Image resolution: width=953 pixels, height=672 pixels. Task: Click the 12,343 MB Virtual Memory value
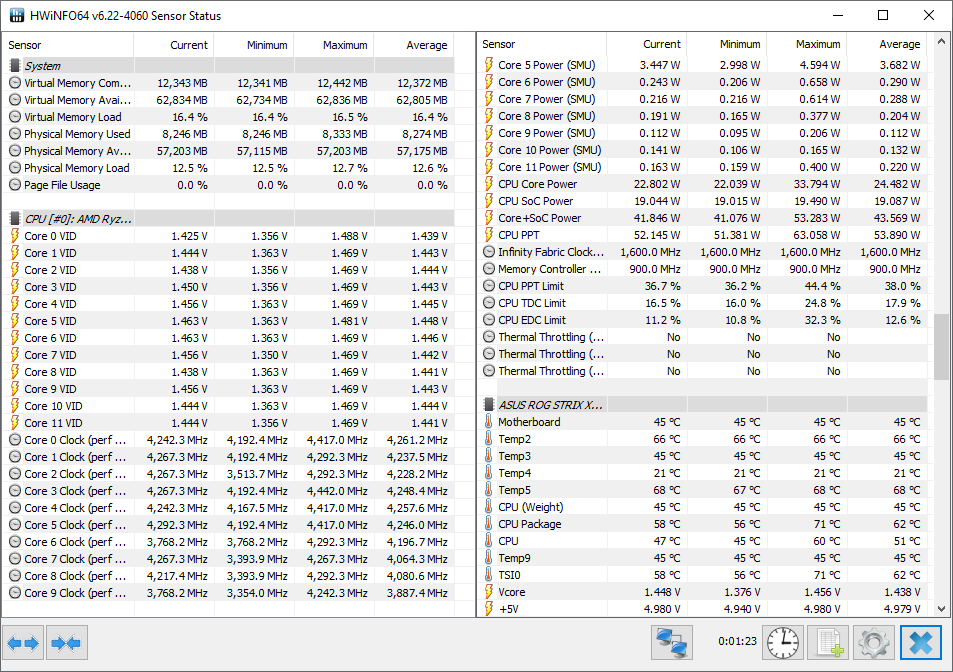182,83
